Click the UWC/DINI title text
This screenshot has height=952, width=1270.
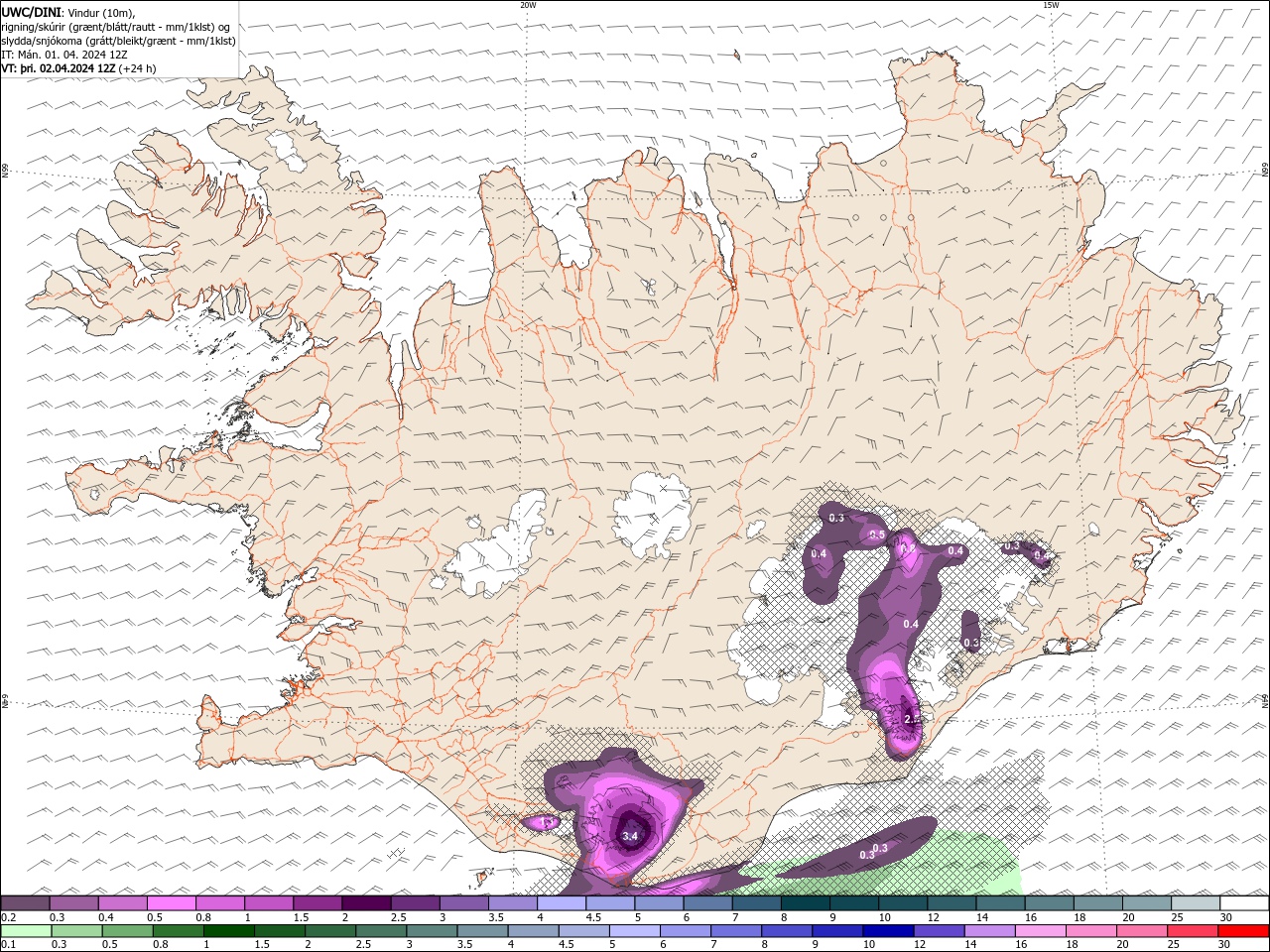[33, 11]
